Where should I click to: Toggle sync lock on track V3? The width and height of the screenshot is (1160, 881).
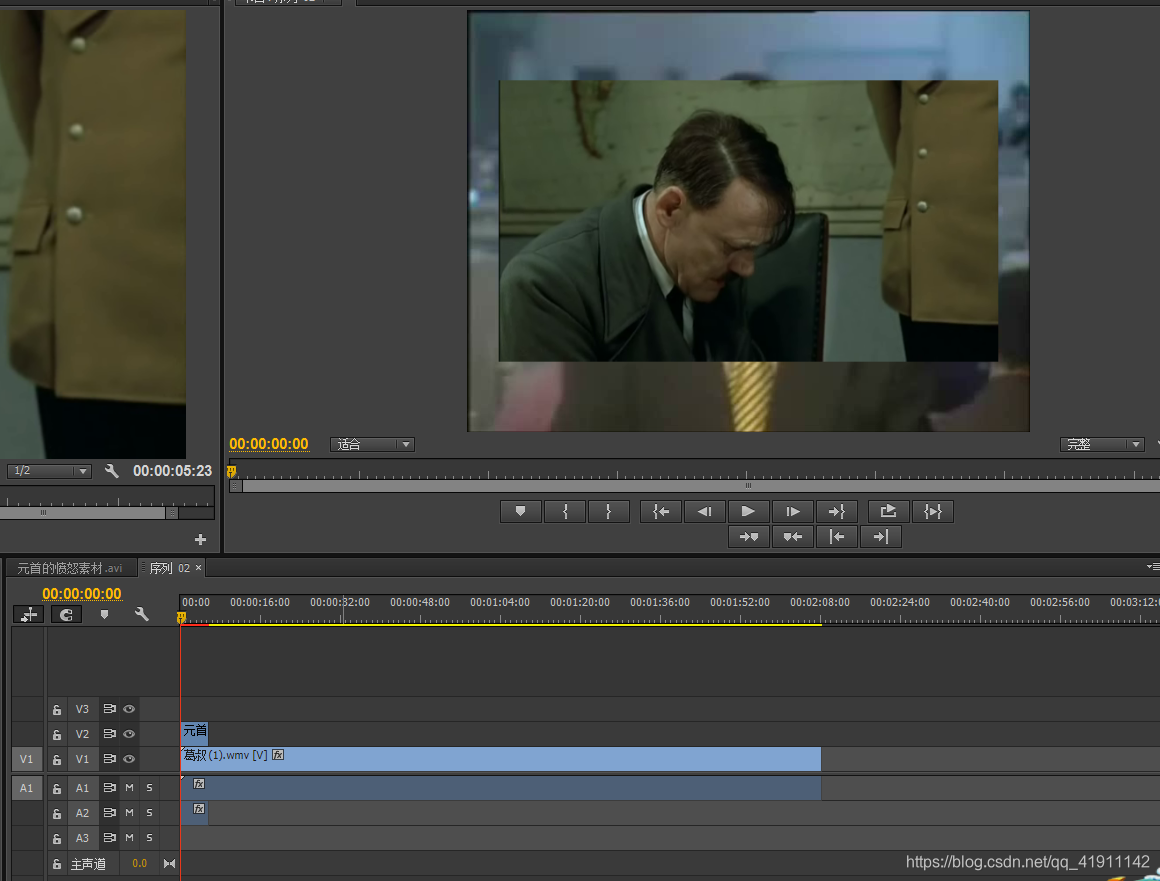click(x=109, y=709)
